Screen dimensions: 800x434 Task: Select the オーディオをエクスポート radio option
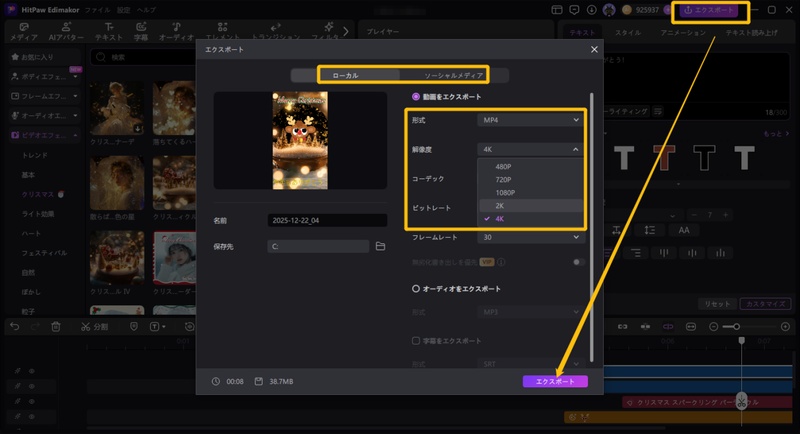[416, 289]
